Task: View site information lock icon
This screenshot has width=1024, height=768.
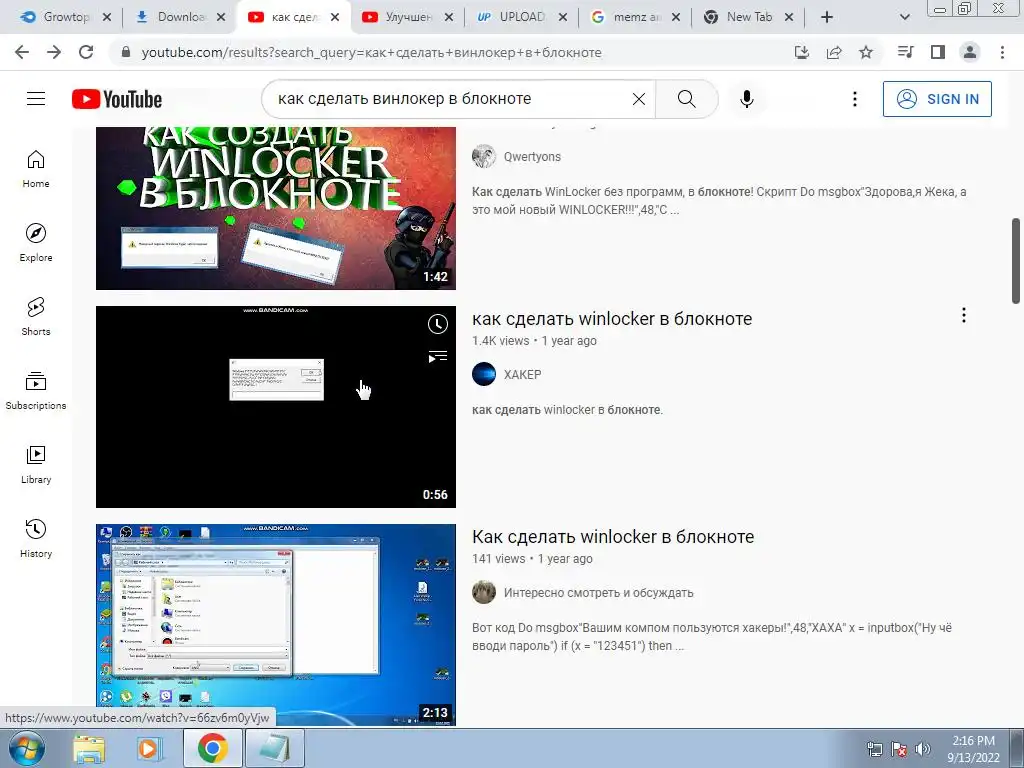Action: [126, 52]
